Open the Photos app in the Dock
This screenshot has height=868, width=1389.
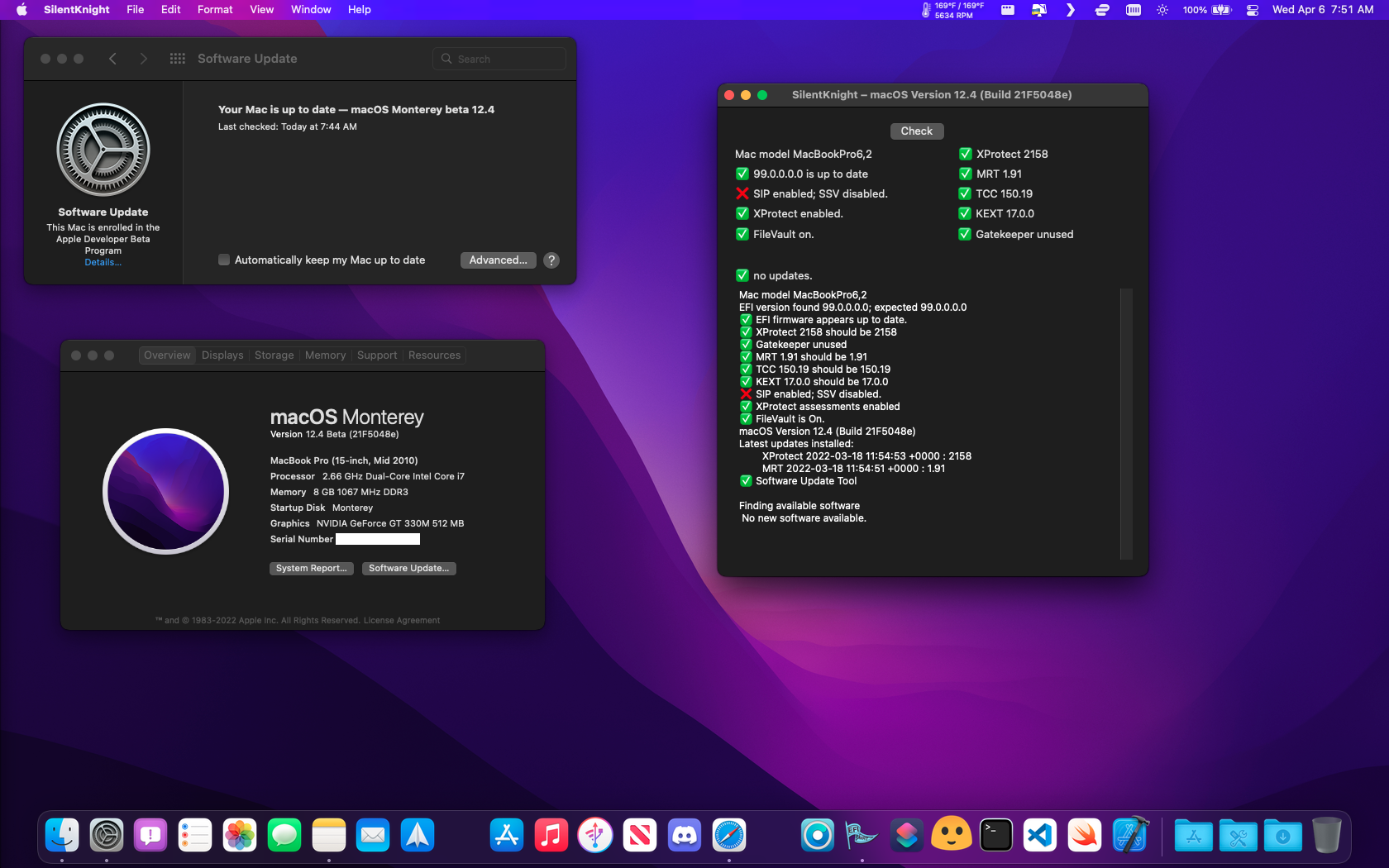click(x=240, y=835)
